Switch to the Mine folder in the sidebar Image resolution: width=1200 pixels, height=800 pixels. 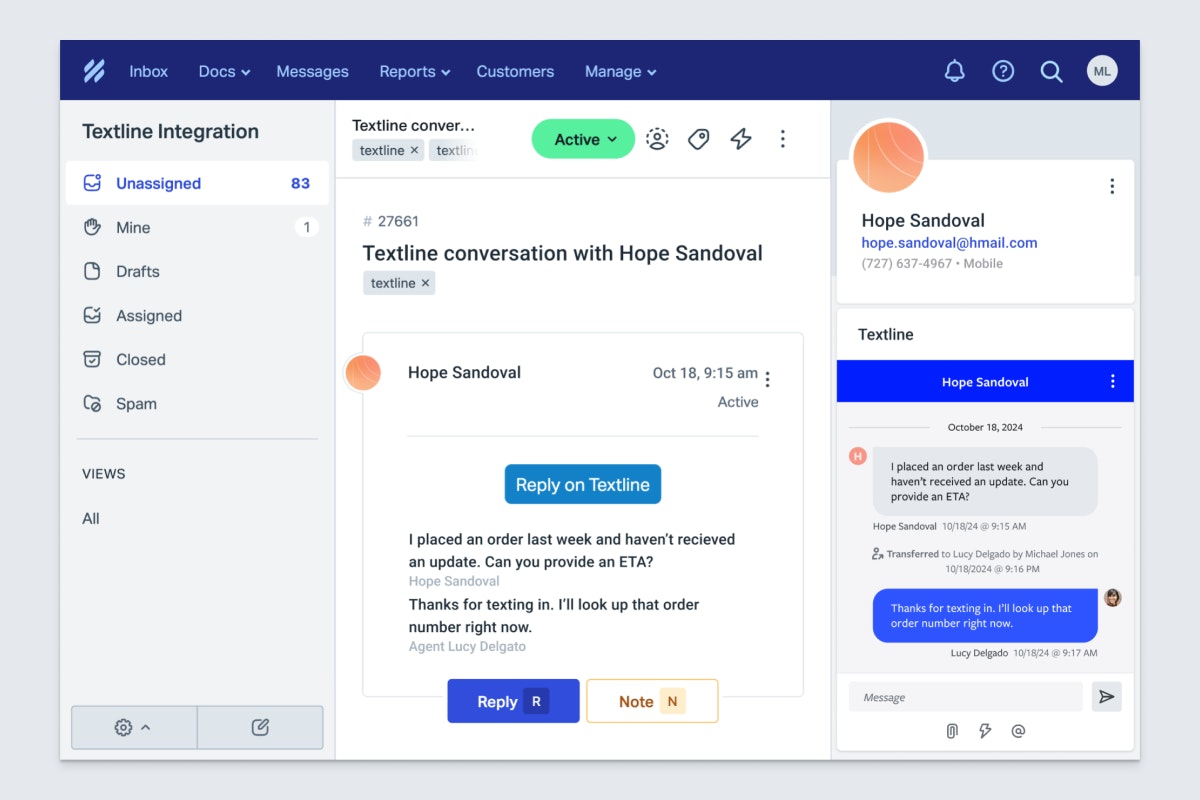click(x=131, y=227)
